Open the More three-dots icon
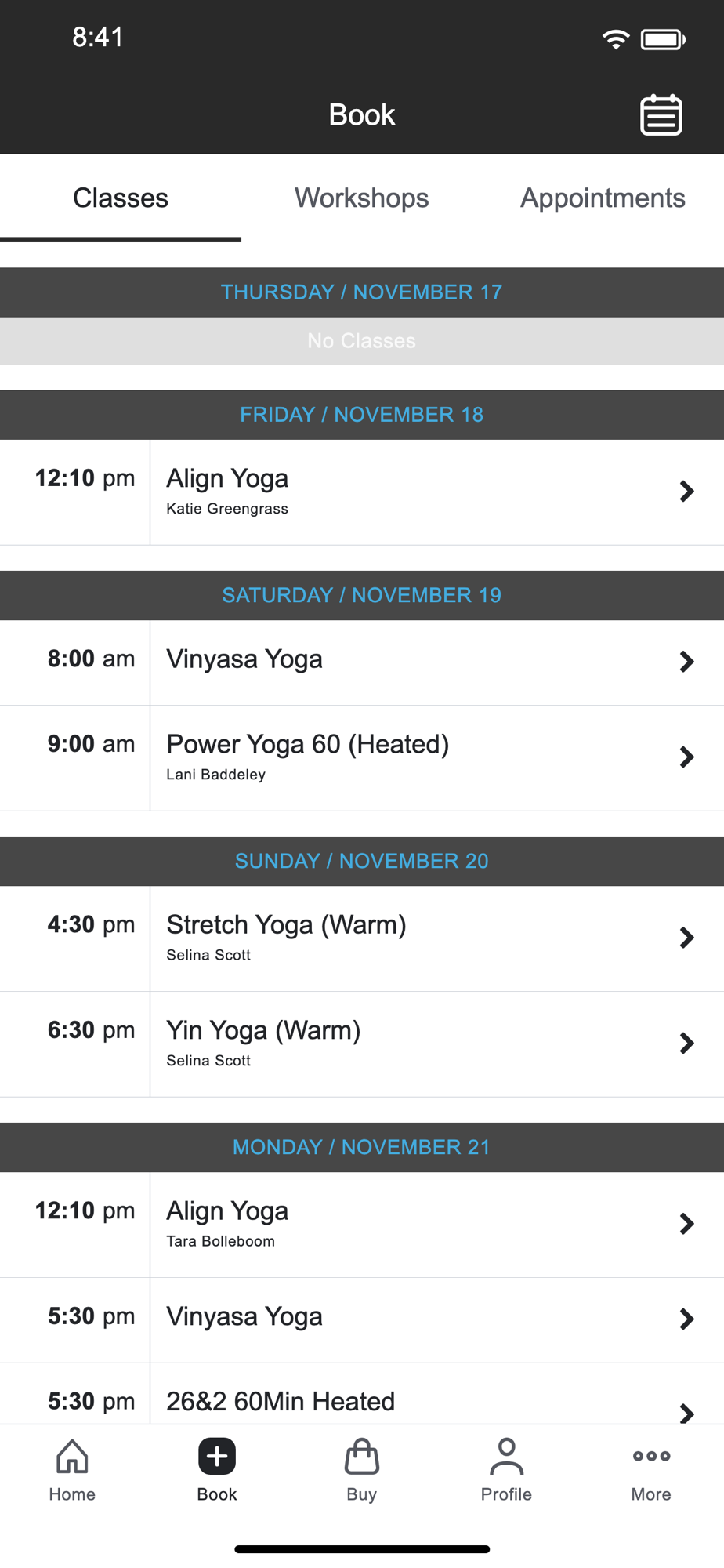The image size is (724, 1568). (651, 1457)
